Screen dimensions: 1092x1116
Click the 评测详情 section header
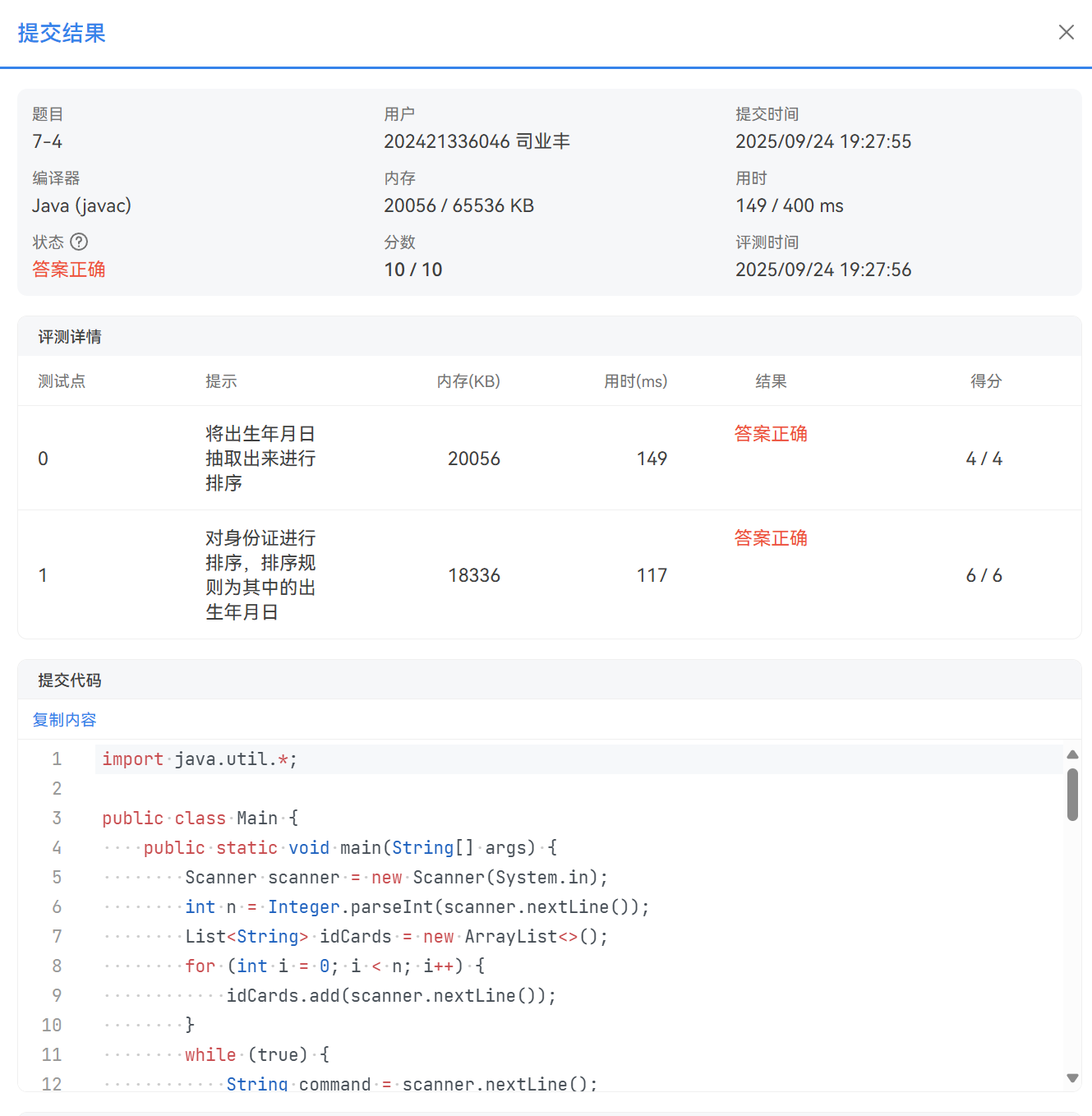[70, 337]
